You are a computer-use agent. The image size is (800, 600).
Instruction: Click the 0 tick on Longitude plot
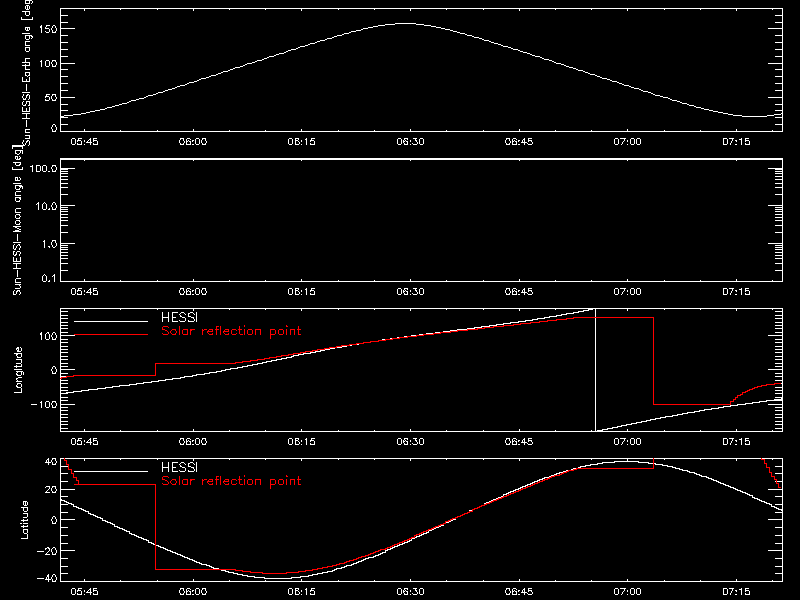pyautogui.click(x=54, y=370)
